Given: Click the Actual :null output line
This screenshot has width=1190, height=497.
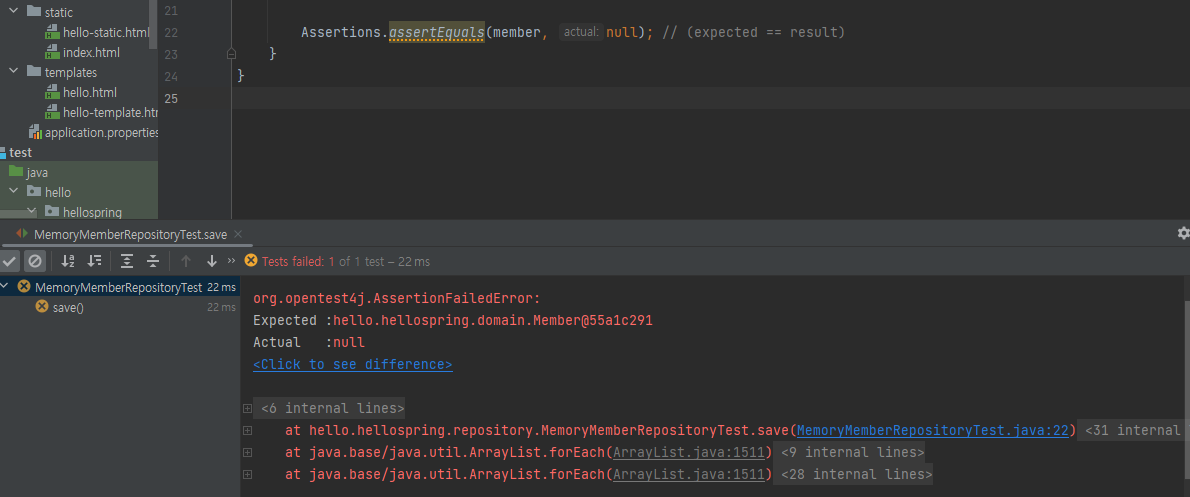Looking at the screenshot, I should click(309, 343).
